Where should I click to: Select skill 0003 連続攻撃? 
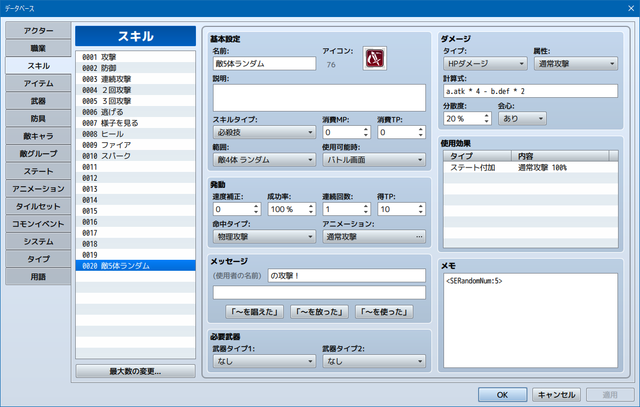[136, 79]
